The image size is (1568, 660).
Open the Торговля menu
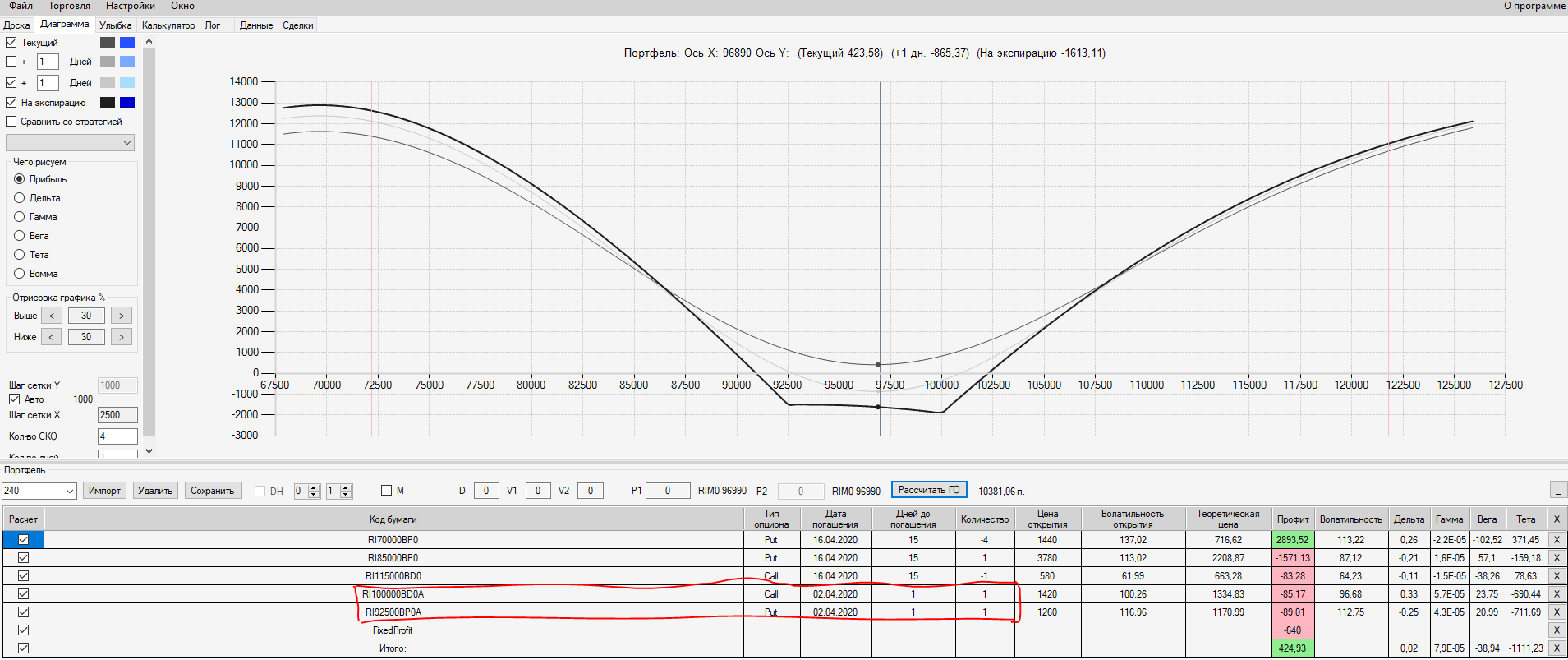click(x=69, y=6)
